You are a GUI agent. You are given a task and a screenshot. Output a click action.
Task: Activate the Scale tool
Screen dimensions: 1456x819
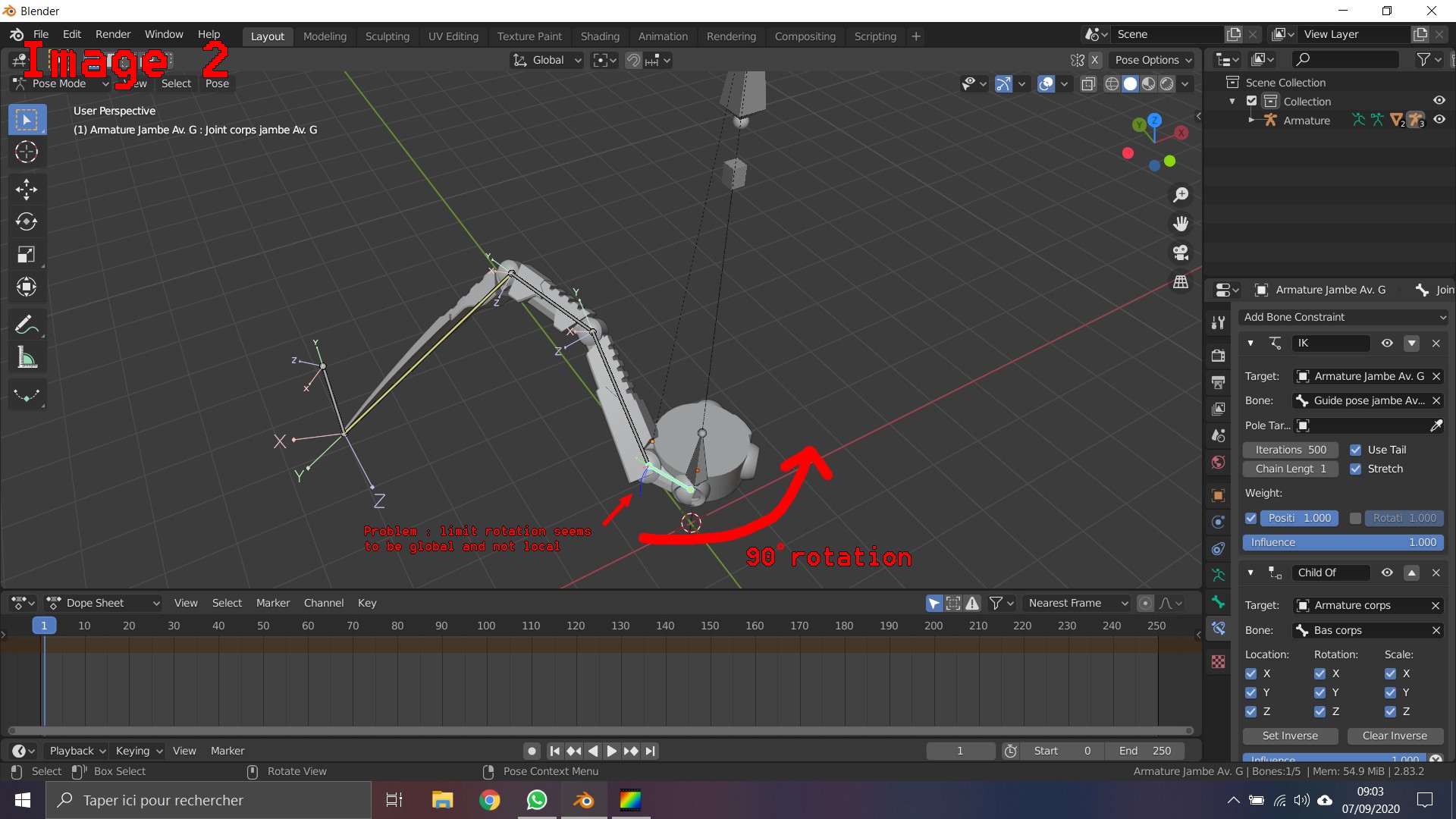27,254
